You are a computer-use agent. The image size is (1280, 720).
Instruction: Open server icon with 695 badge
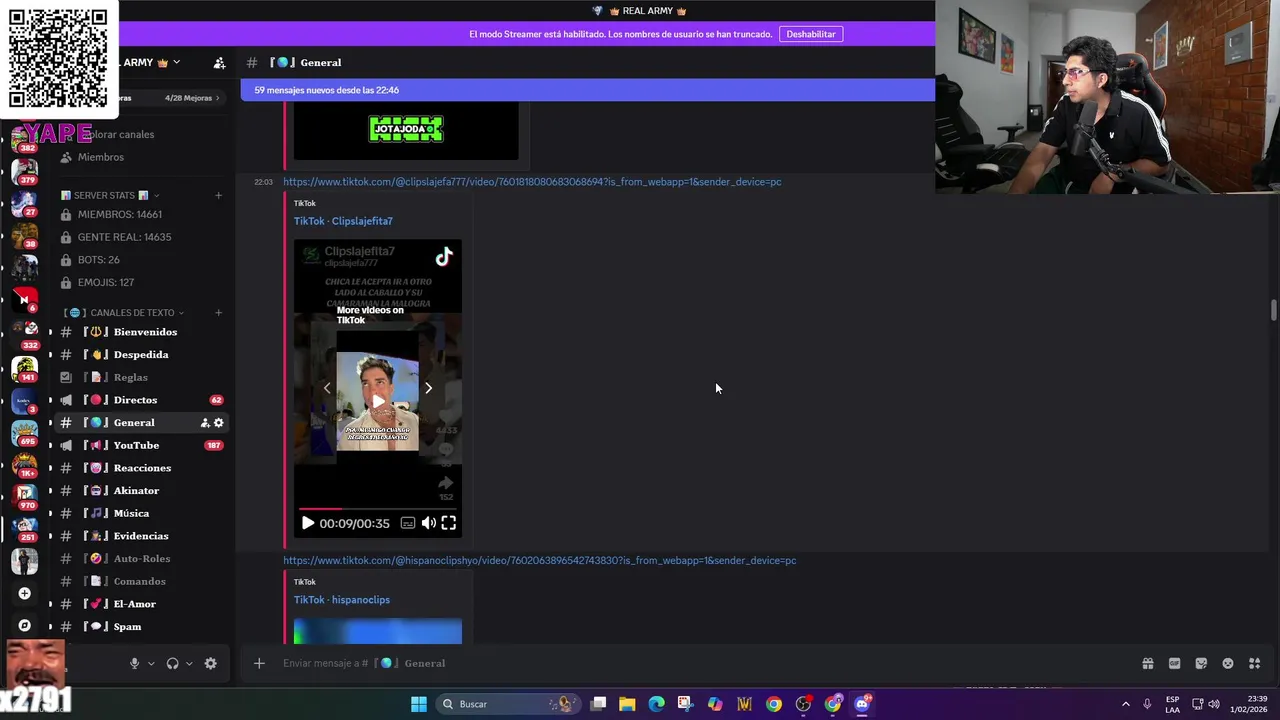pyautogui.click(x=25, y=433)
